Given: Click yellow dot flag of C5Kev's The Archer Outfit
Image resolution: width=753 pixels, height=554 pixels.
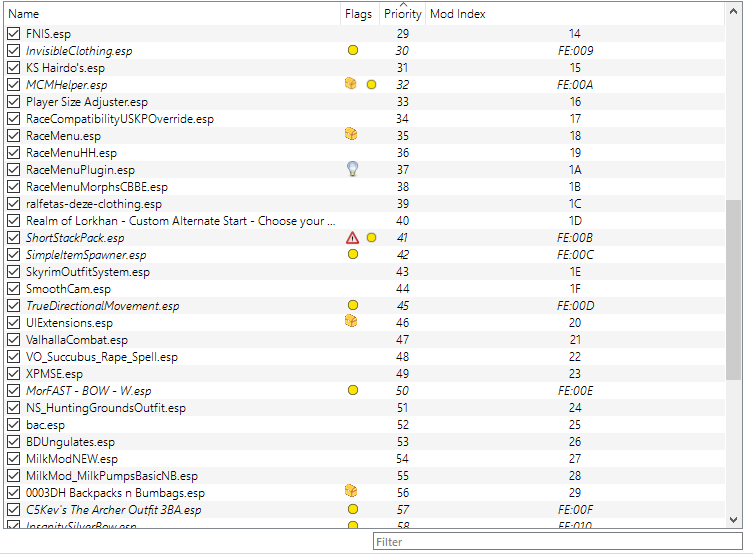Looking at the screenshot, I should [352, 509].
